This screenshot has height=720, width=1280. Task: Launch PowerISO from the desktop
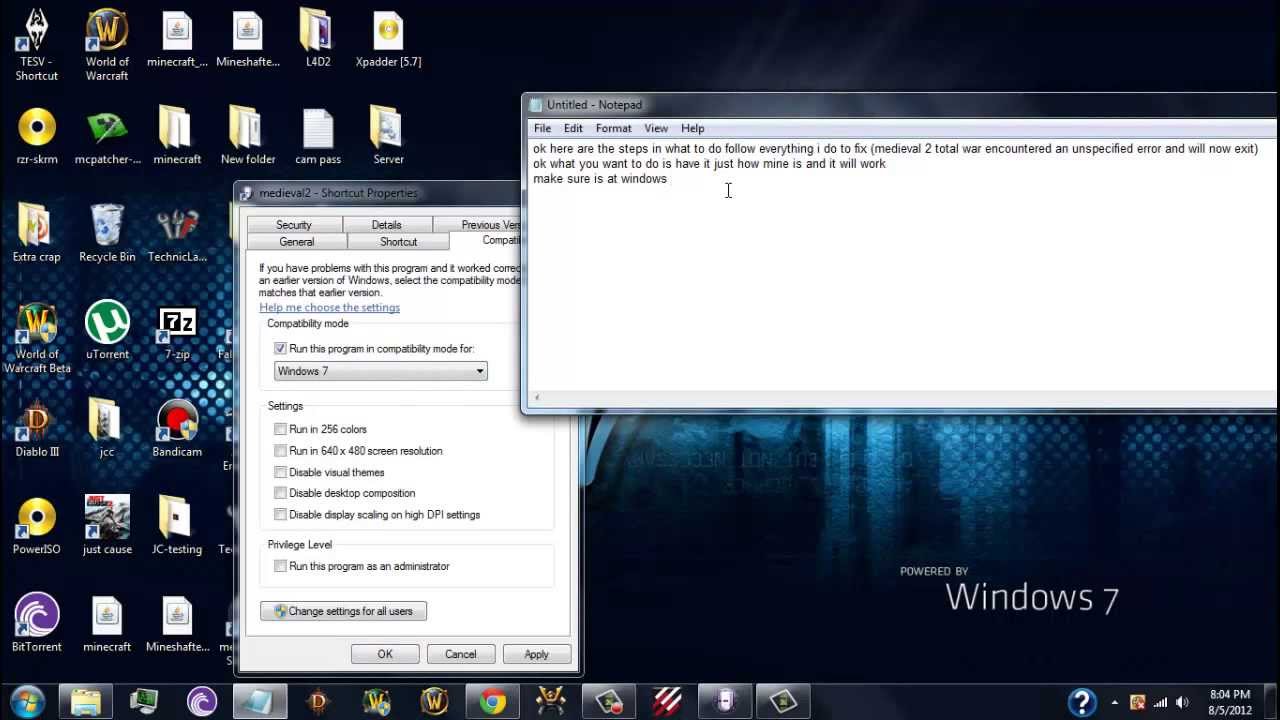pyautogui.click(x=37, y=525)
